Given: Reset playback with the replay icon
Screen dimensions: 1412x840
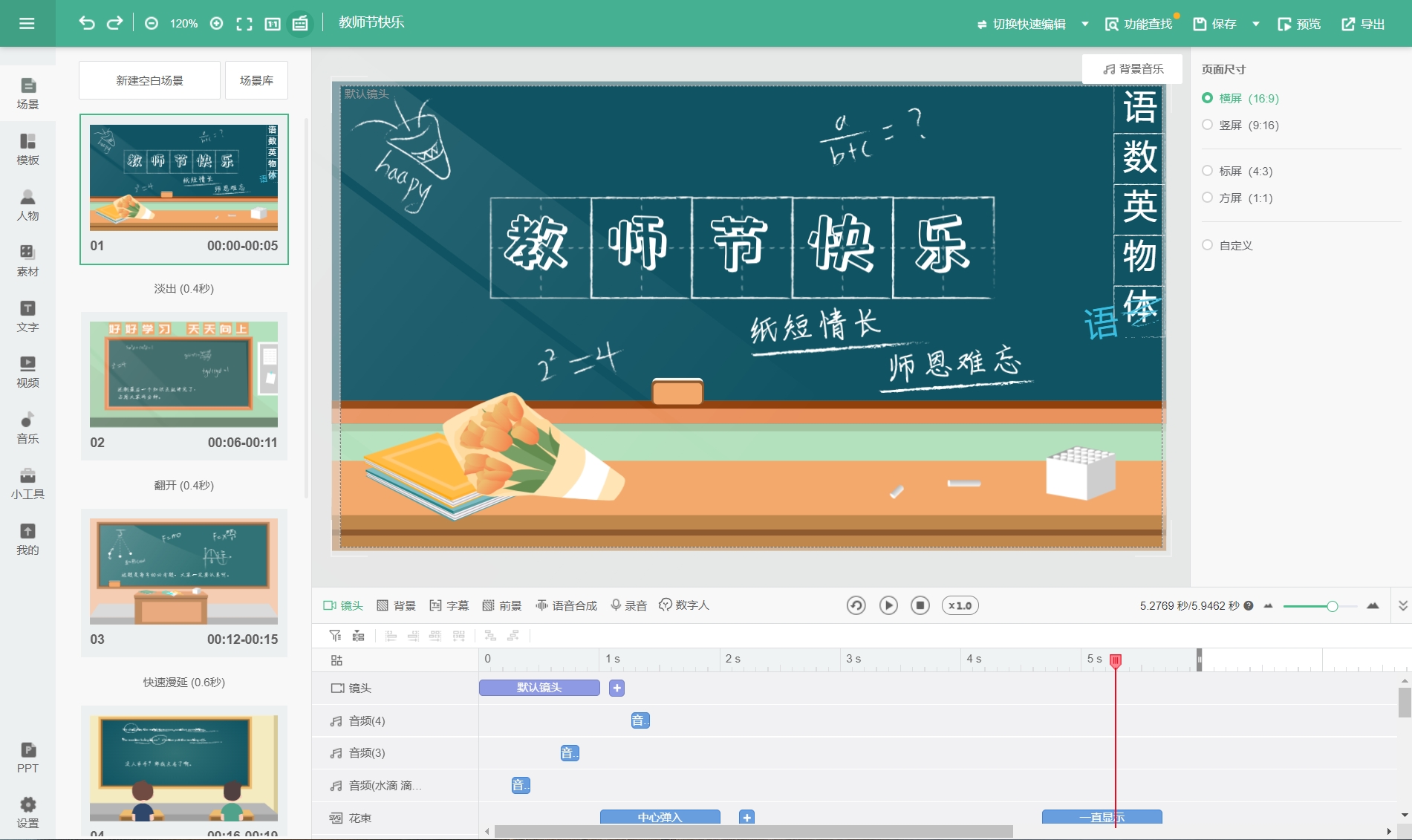Looking at the screenshot, I should [x=856, y=605].
